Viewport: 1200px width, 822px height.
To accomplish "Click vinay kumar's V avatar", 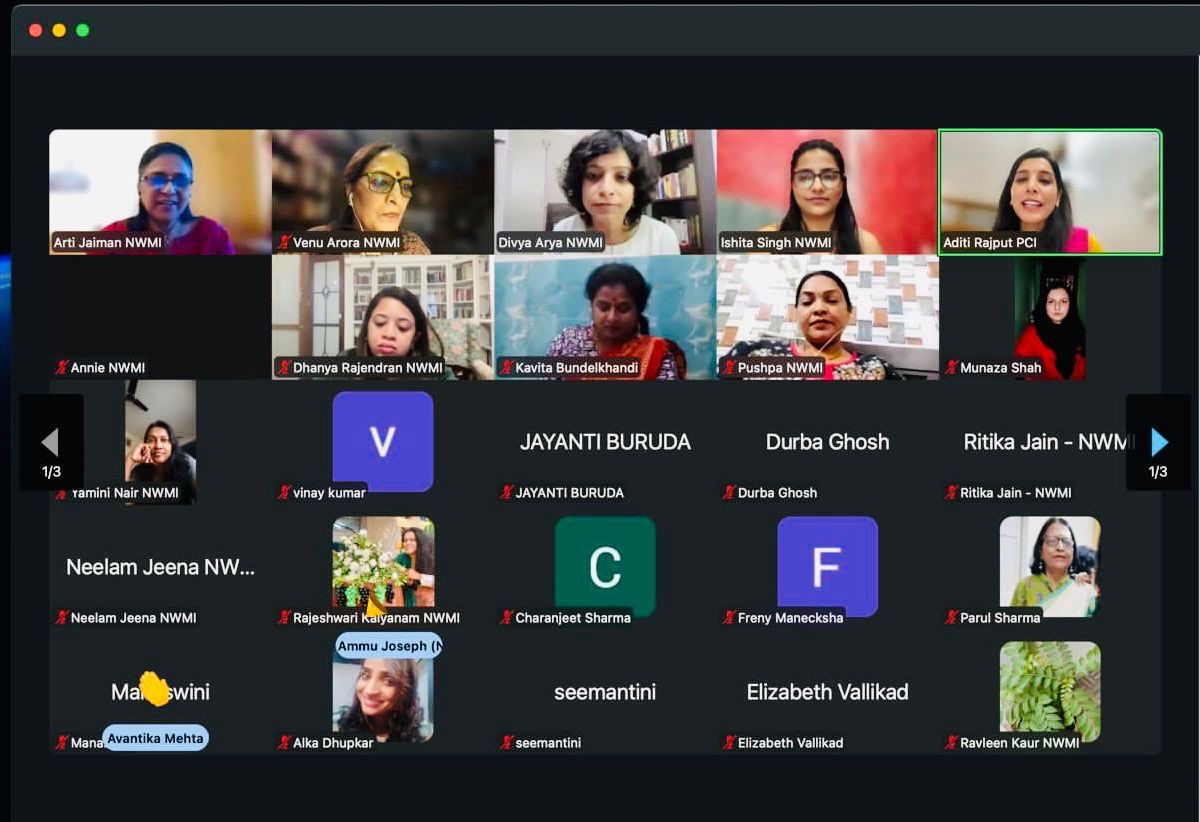I will coord(382,441).
